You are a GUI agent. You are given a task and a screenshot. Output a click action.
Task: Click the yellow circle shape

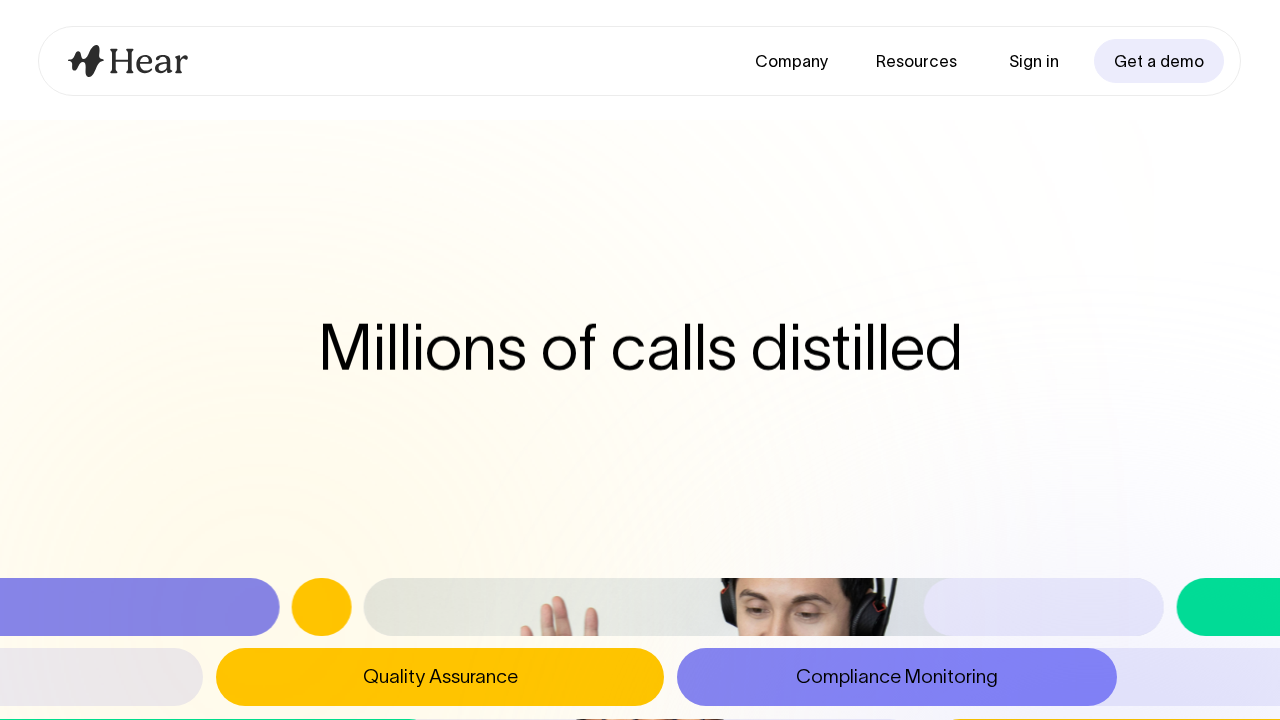(x=321, y=607)
